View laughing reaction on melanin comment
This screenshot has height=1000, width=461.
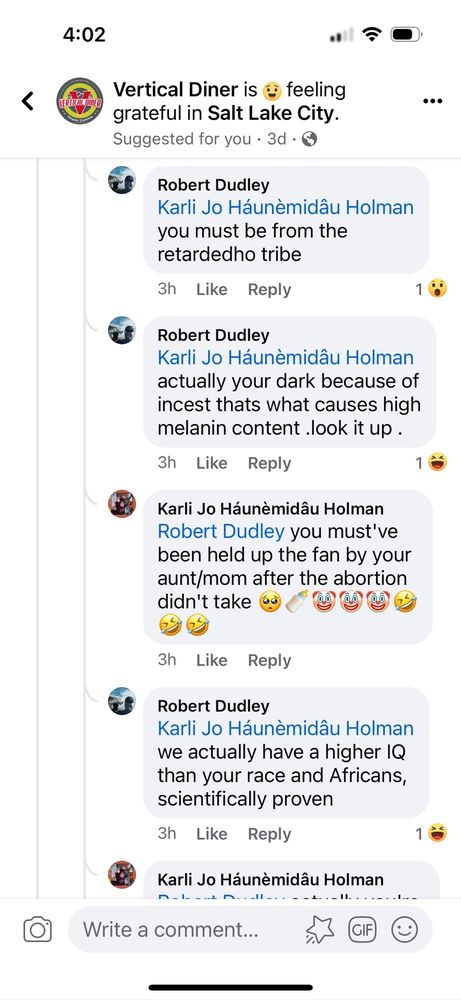(x=437, y=462)
